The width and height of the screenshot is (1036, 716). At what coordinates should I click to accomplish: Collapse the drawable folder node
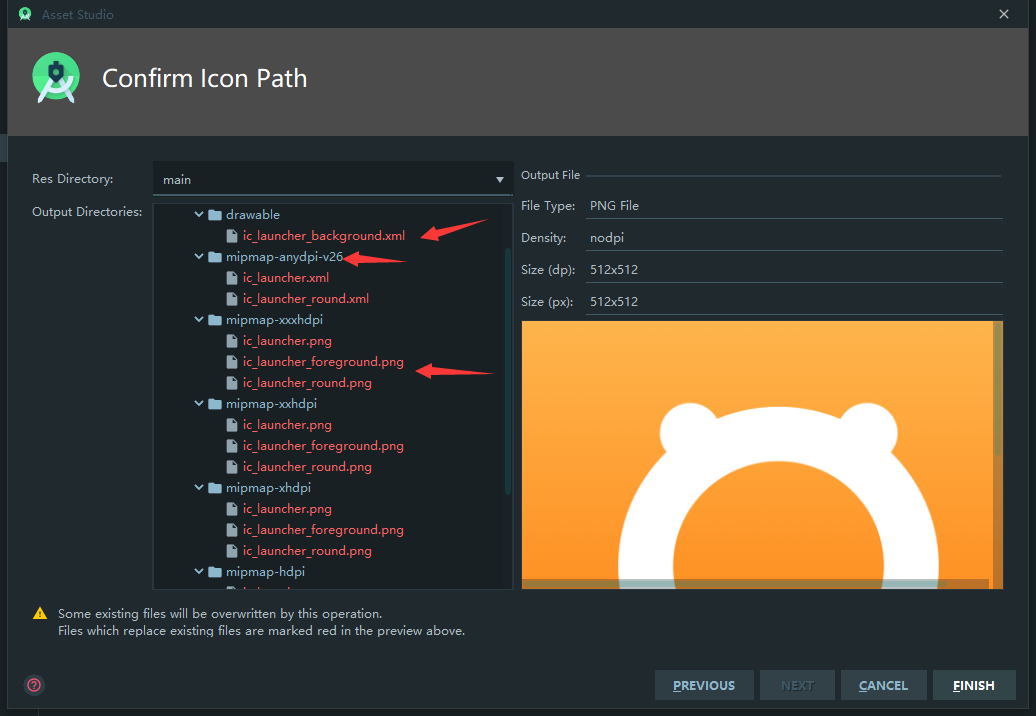199,215
